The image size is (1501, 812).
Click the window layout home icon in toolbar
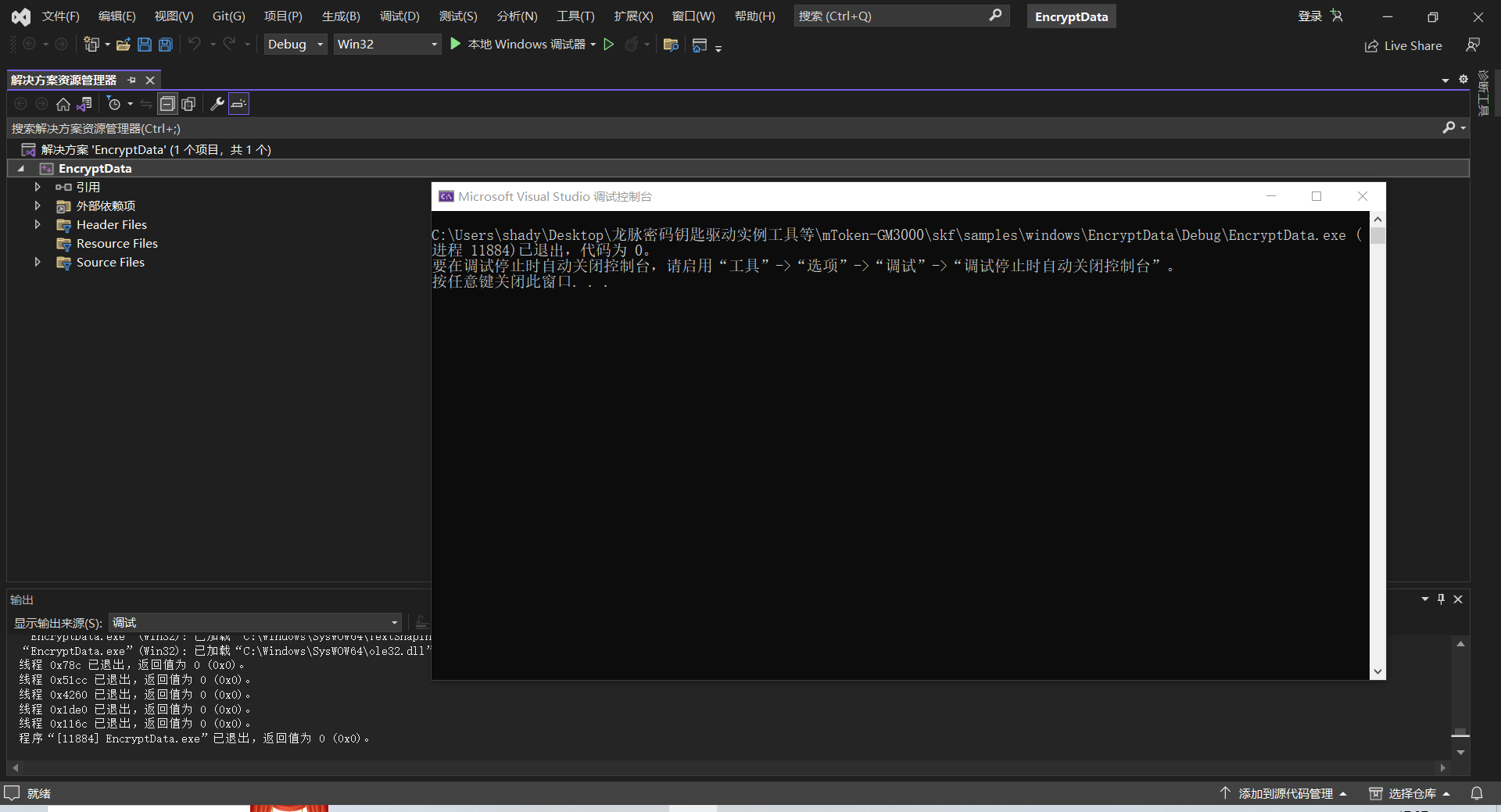(x=700, y=45)
